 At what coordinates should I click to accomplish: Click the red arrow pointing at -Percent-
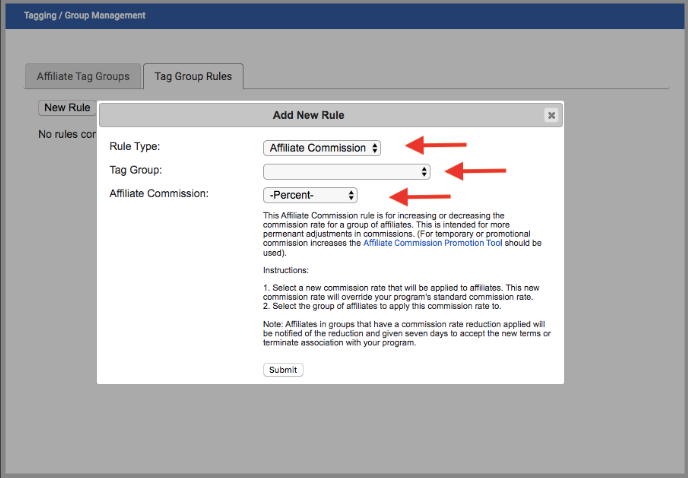[427, 195]
